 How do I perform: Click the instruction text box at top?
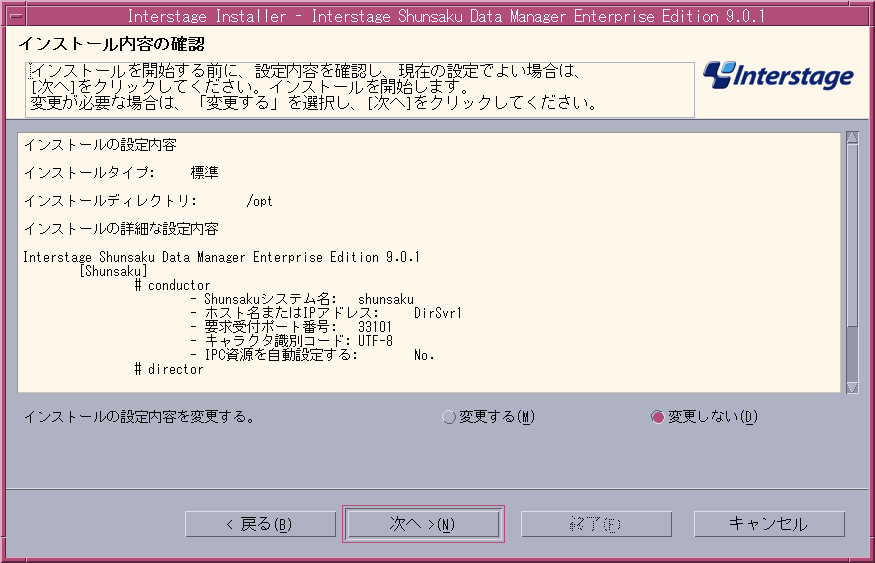pos(360,89)
